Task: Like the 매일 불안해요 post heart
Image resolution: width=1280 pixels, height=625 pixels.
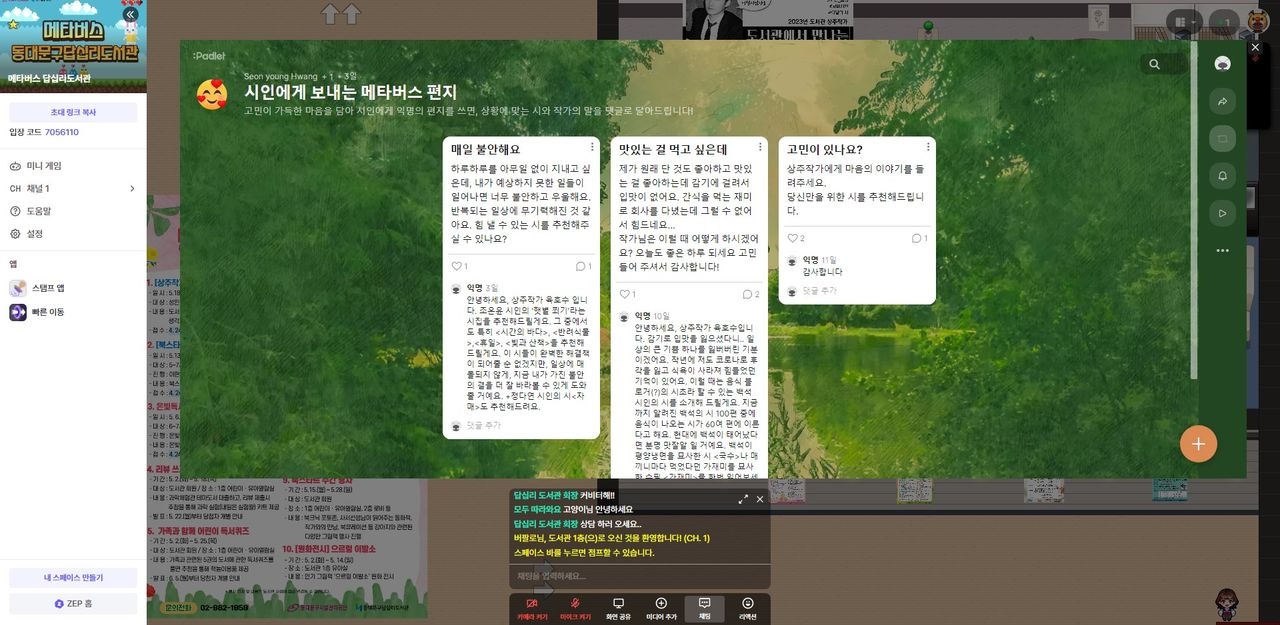Action: 459,266
